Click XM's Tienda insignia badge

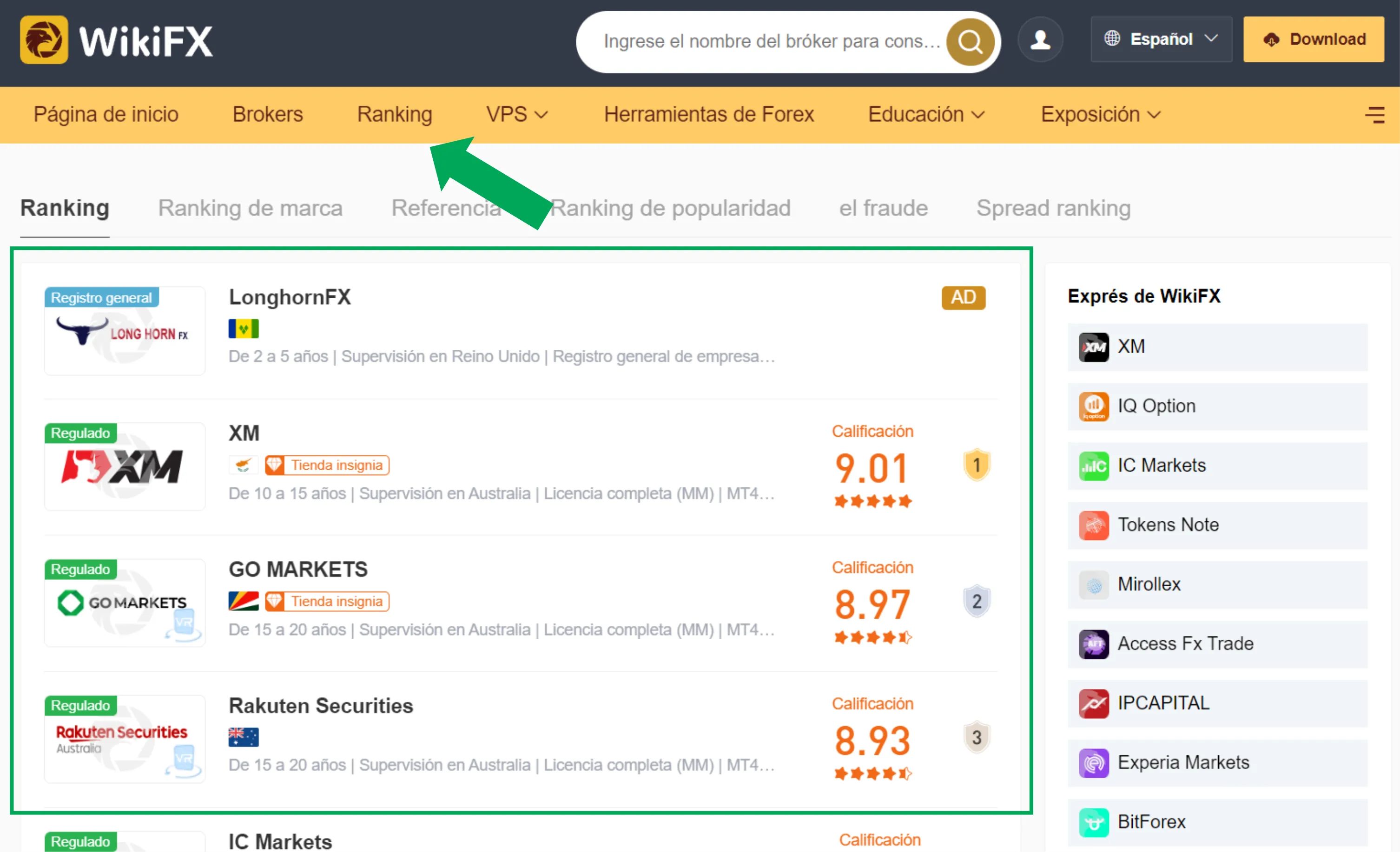coord(327,465)
